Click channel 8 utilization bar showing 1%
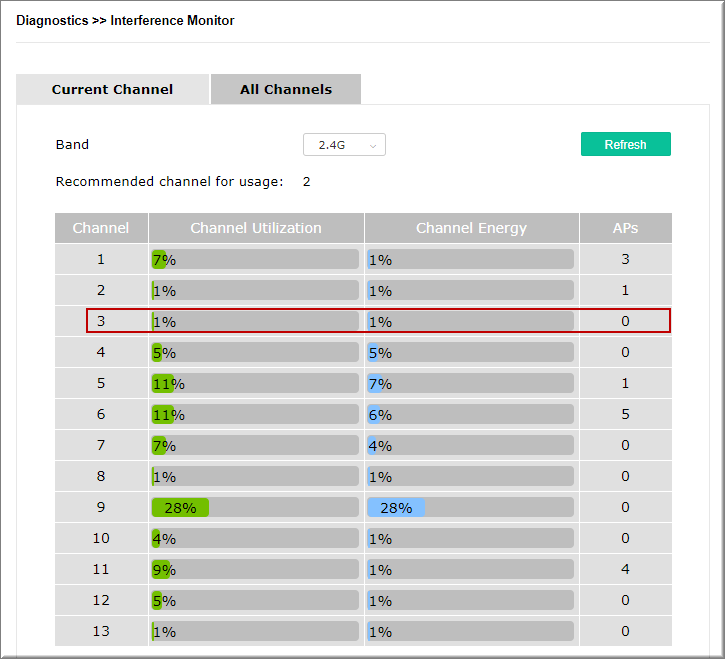The width and height of the screenshot is (725, 659). tap(255, 476)
